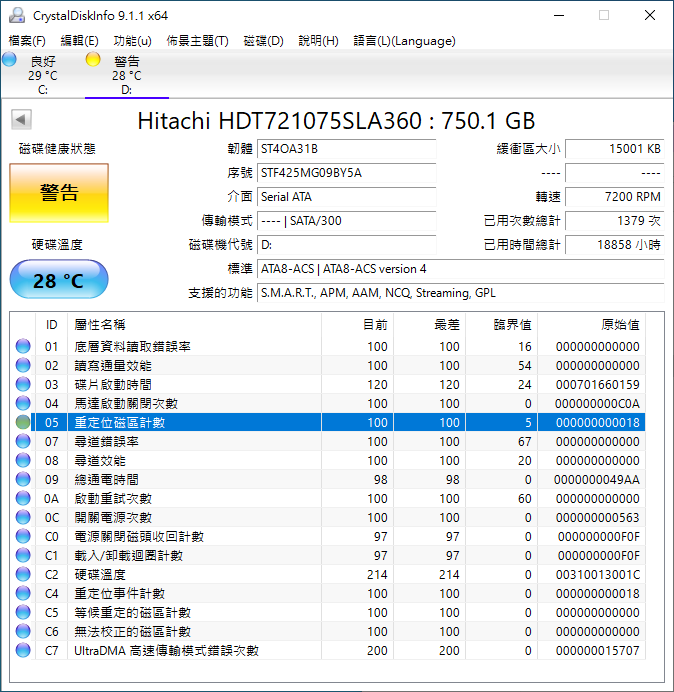Image resolution: width=674 pixels, height=692 pixels.
Task: Click the standard field ATA8-ACS version 4
Action: [461, 269]
